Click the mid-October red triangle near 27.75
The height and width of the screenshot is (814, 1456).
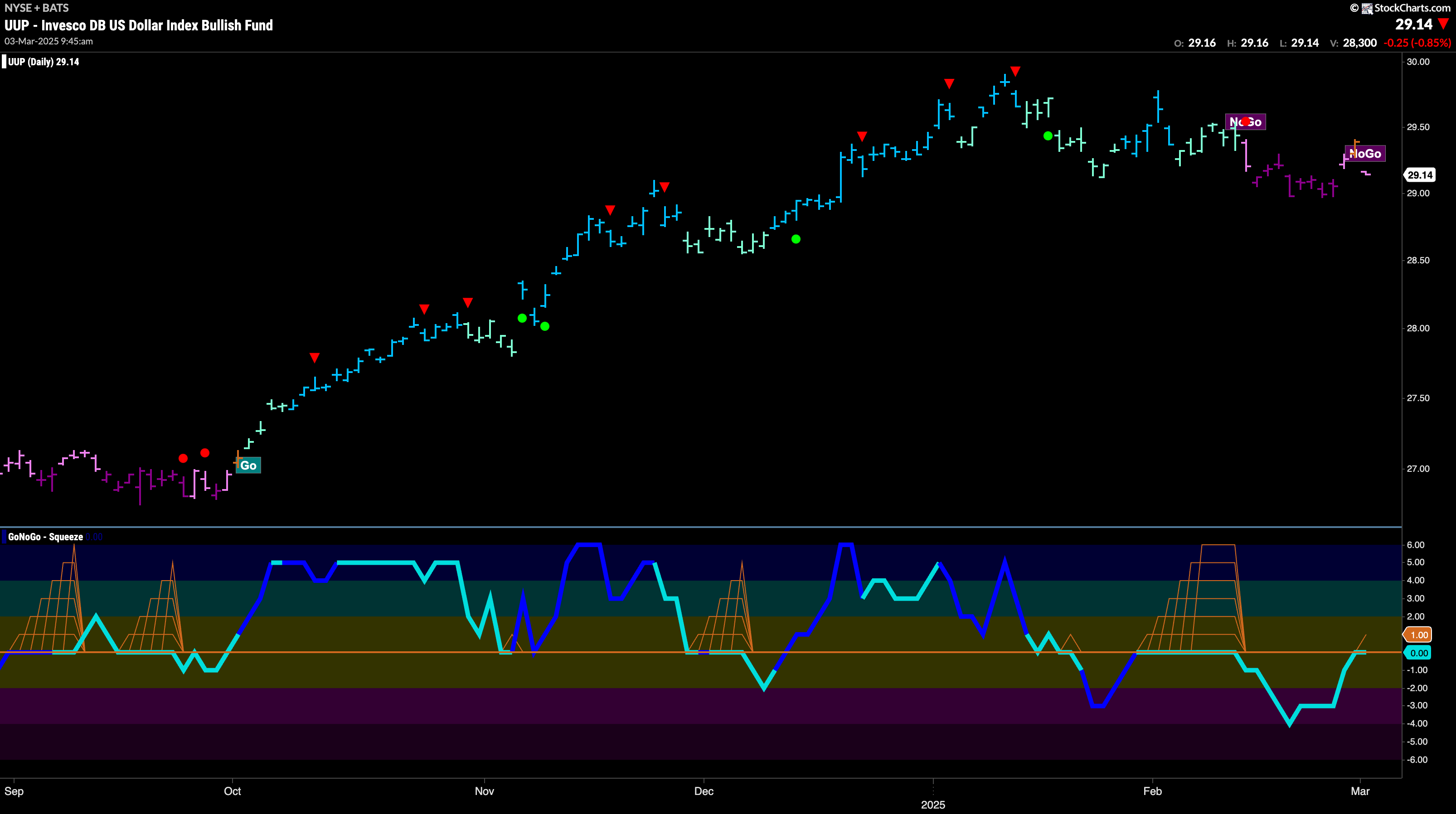pos(315,358)
